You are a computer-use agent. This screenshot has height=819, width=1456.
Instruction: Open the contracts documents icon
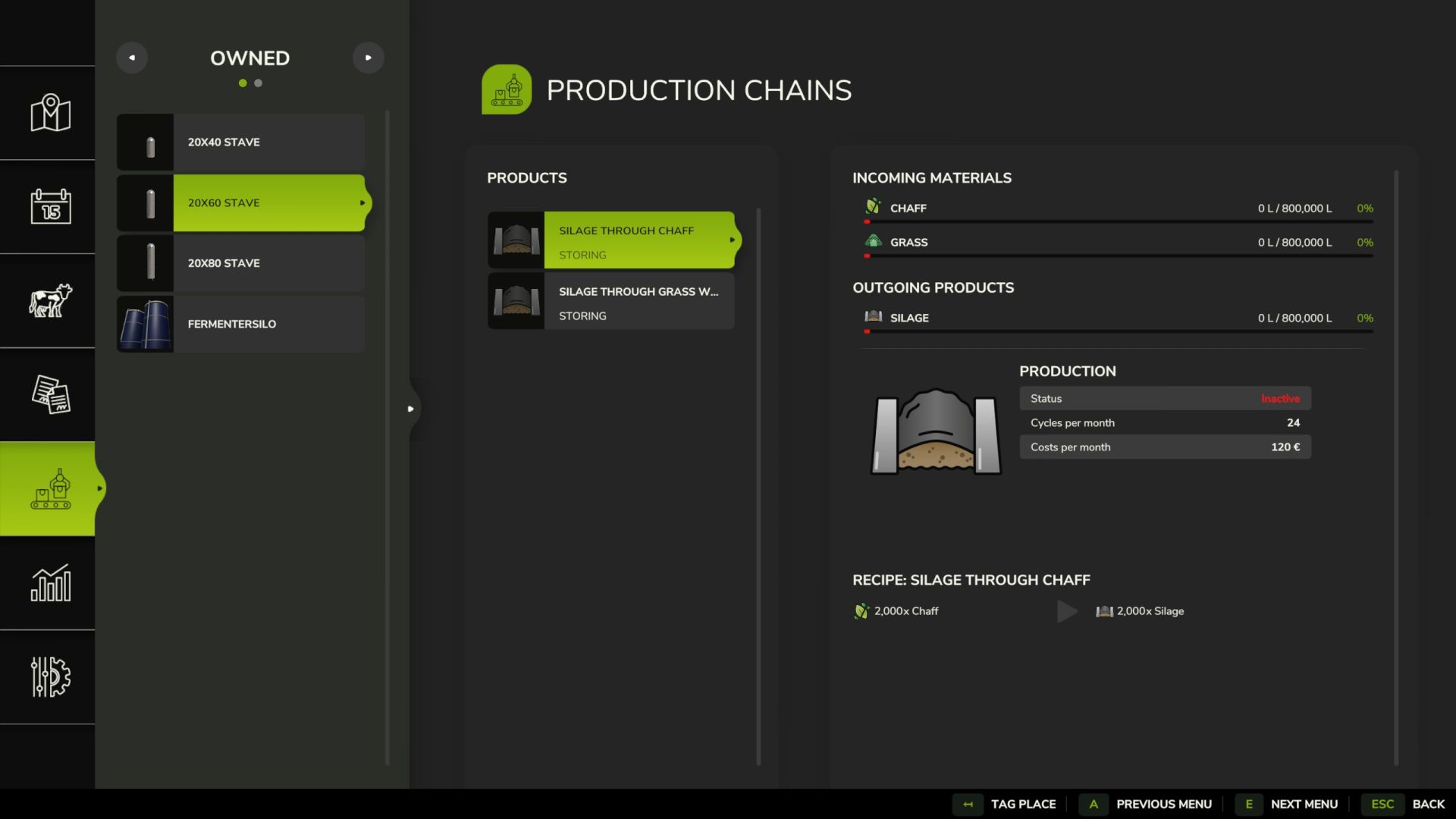[50, 394]
